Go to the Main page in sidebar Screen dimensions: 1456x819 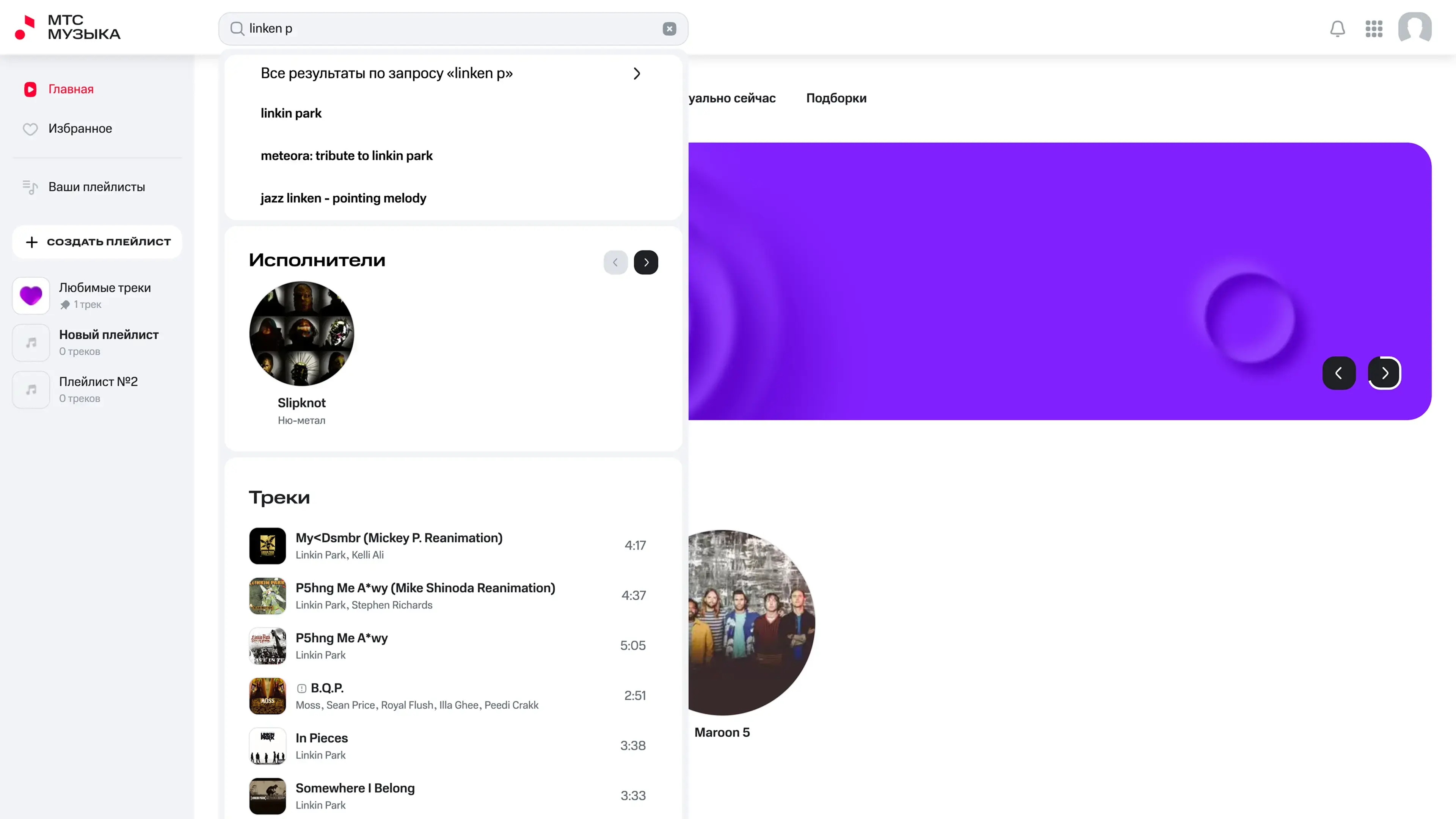tap(71, 89)
